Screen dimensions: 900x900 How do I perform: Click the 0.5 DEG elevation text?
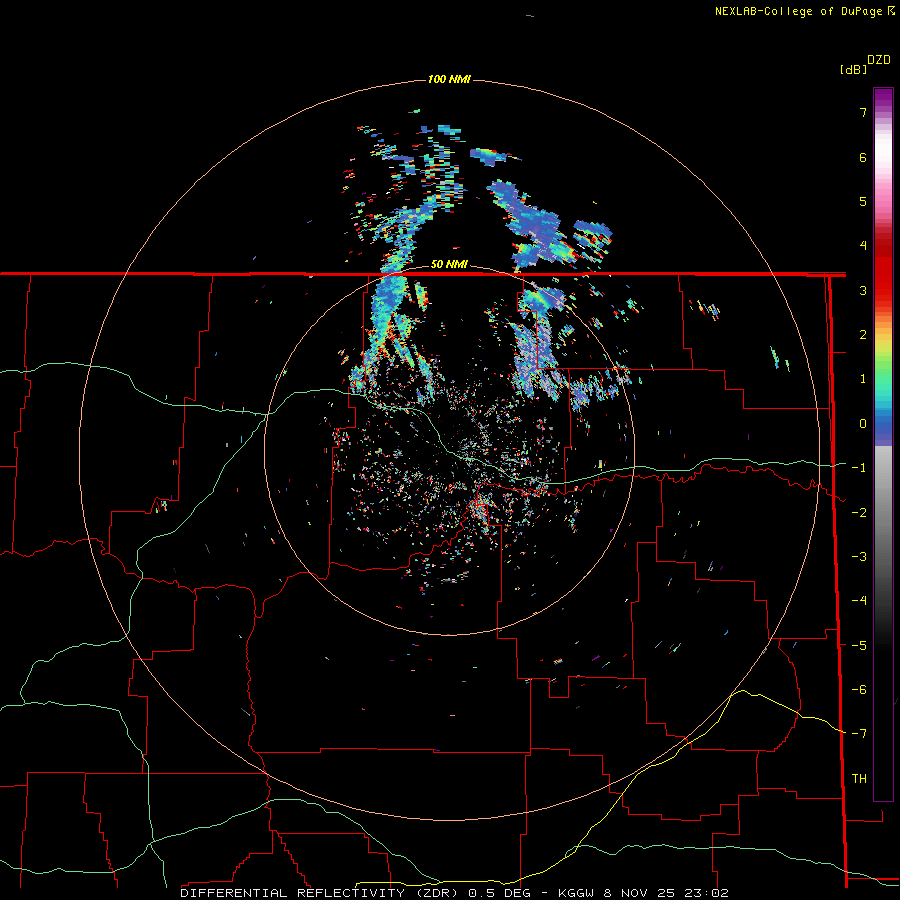pos(499,893)
